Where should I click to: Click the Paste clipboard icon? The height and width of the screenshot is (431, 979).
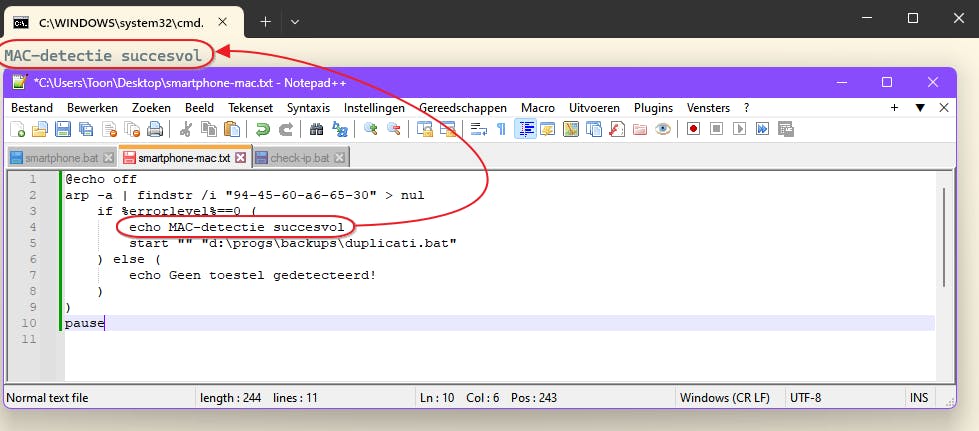click(x=232, y=129)
